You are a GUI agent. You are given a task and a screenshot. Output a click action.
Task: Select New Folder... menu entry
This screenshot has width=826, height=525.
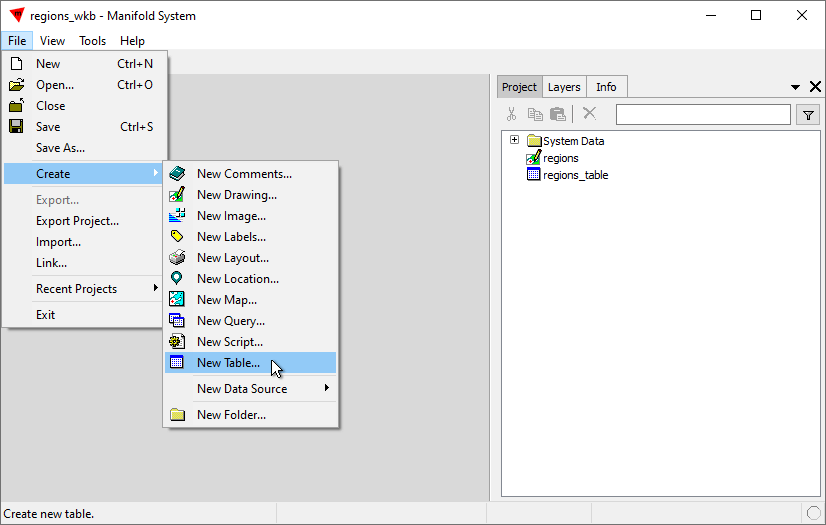(250, 415)
